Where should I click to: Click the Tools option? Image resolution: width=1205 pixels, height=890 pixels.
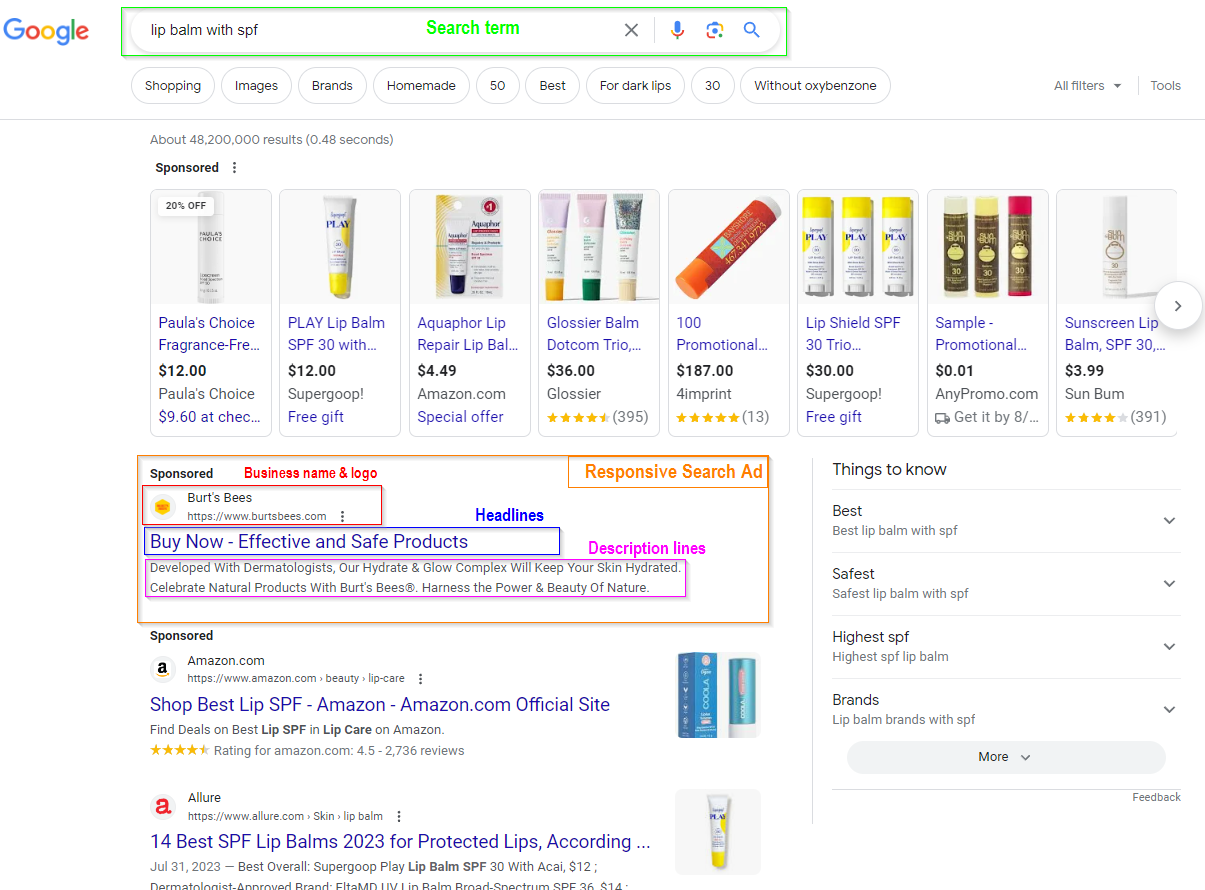(1165, 86)
